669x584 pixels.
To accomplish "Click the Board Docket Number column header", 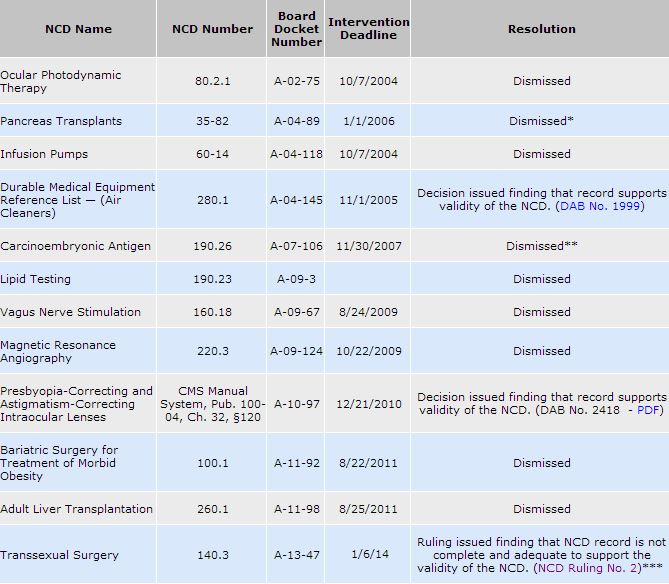I will pos(296,29).
